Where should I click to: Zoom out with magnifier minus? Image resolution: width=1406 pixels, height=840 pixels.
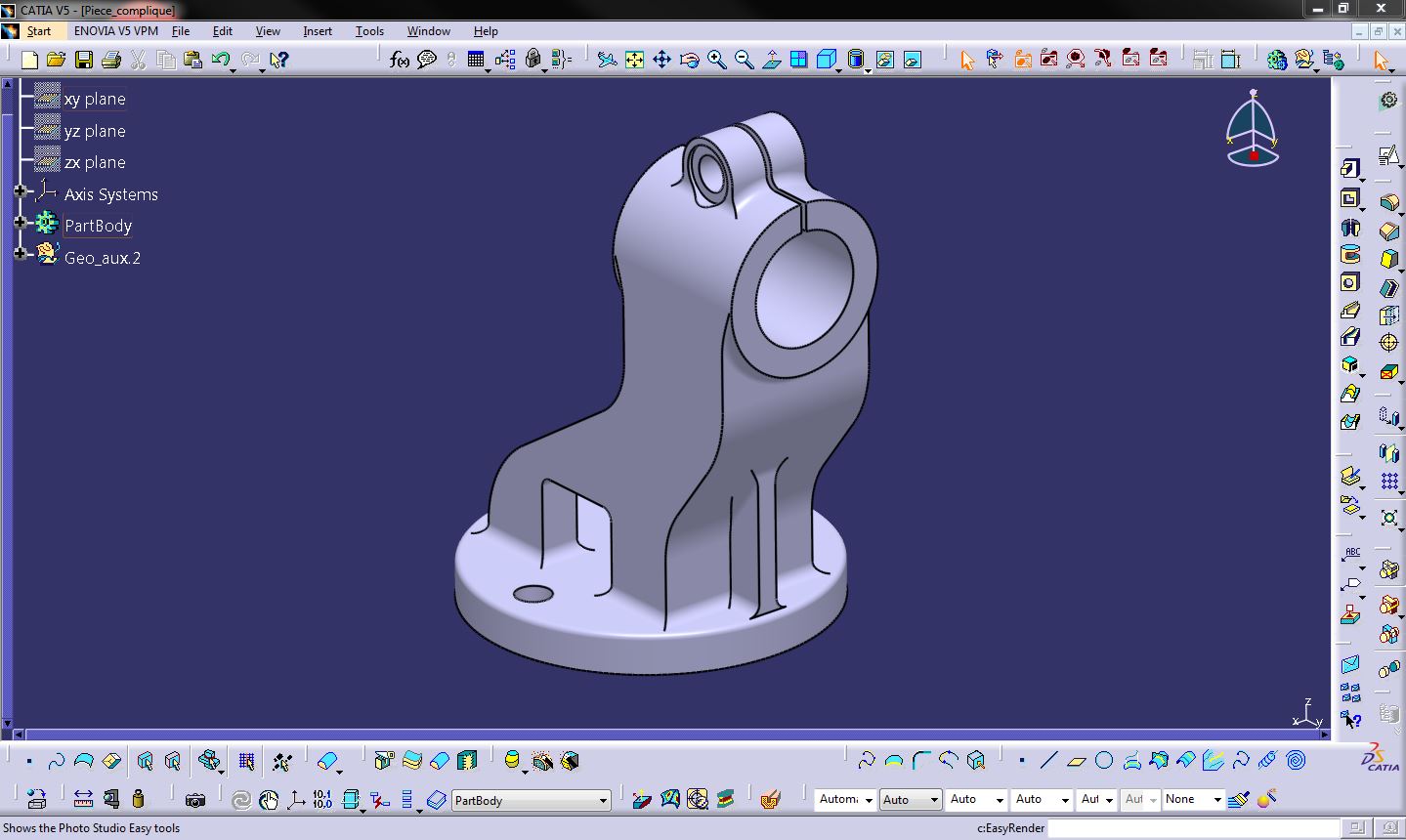744,60
